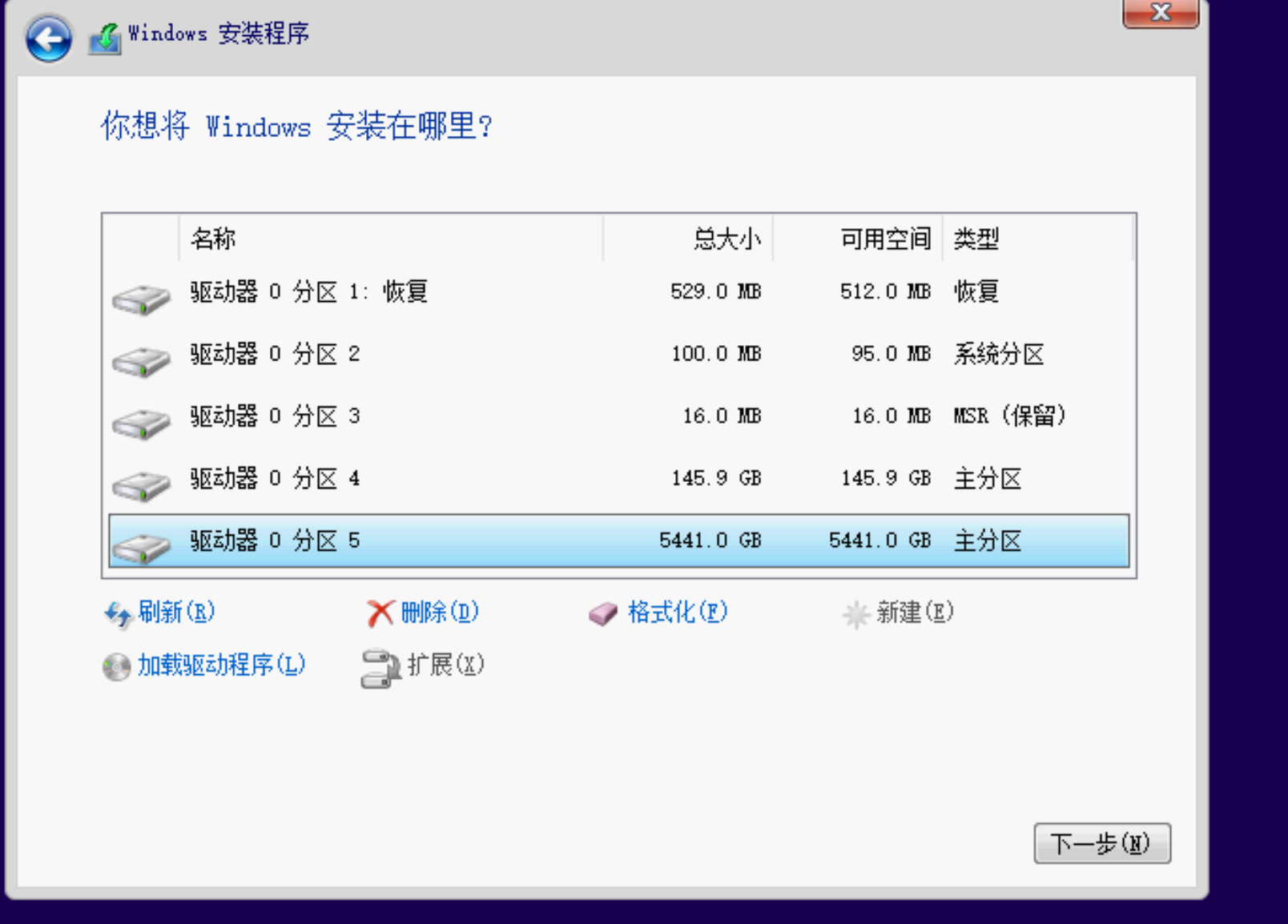The image size is (1288, 924).
Task: Go back using the blue arrow button
Action: click(48, 38)
